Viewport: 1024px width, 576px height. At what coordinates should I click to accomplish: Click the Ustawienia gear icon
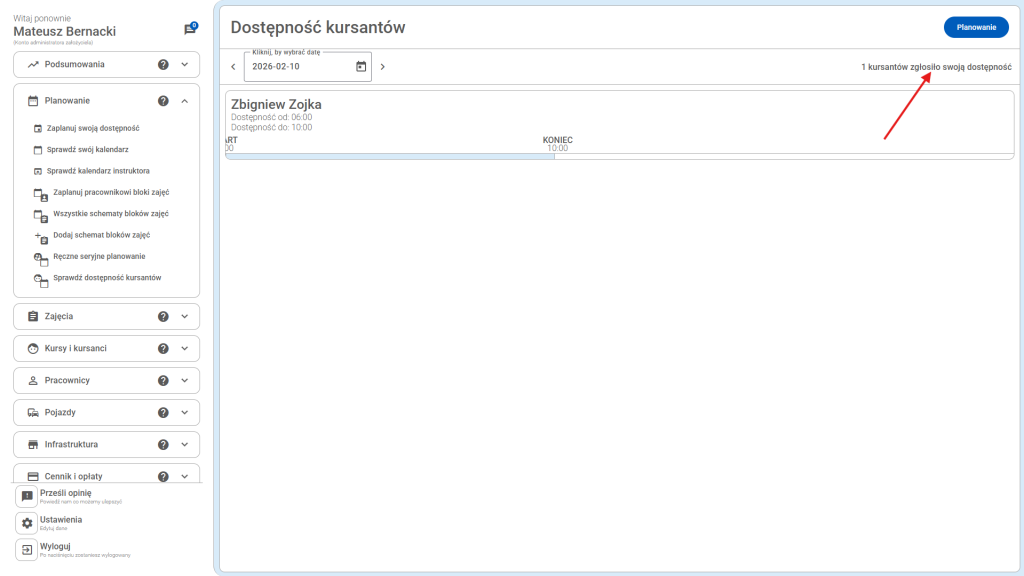click(27, 523)
